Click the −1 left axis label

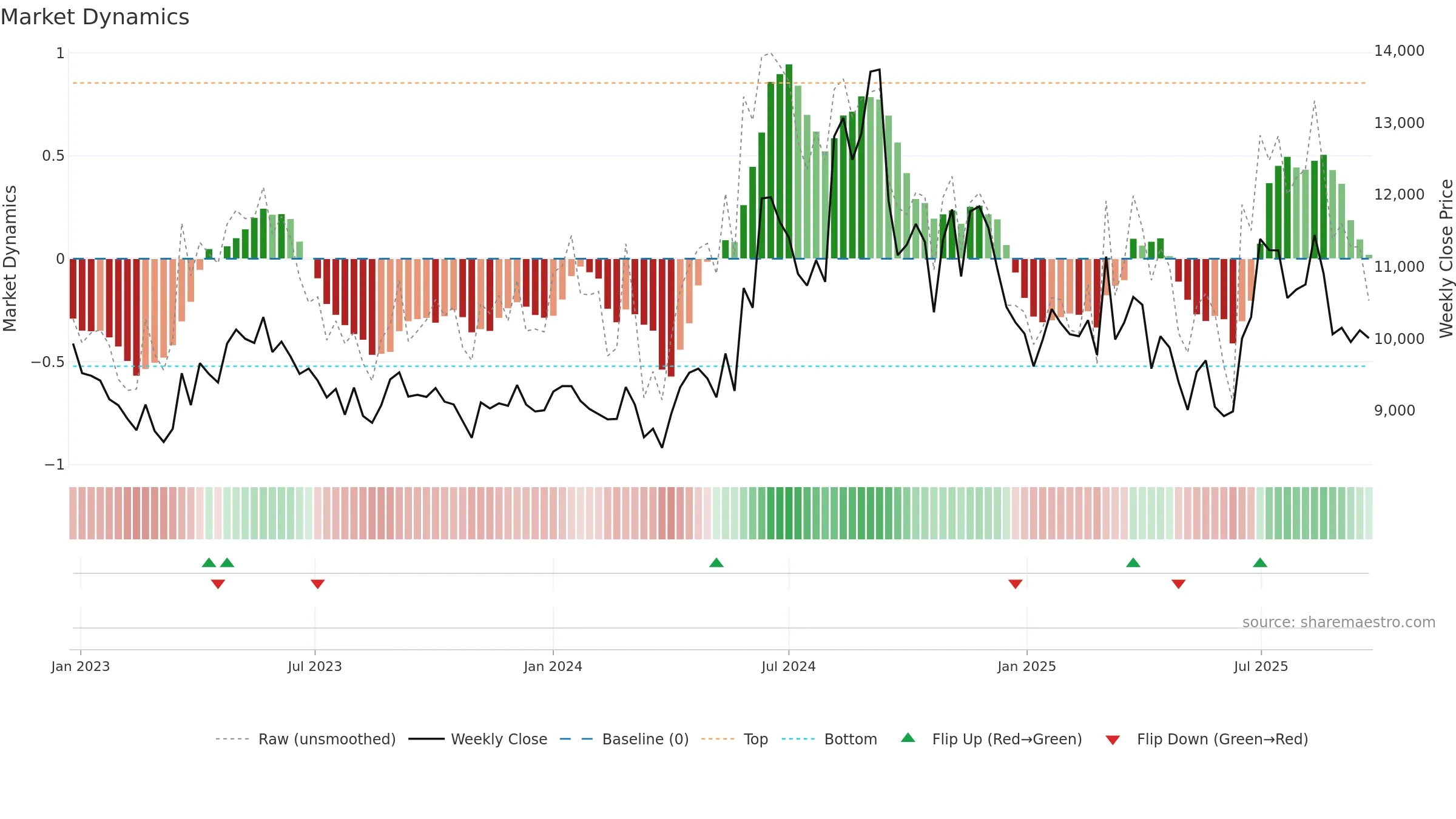(x=55, y=465)
